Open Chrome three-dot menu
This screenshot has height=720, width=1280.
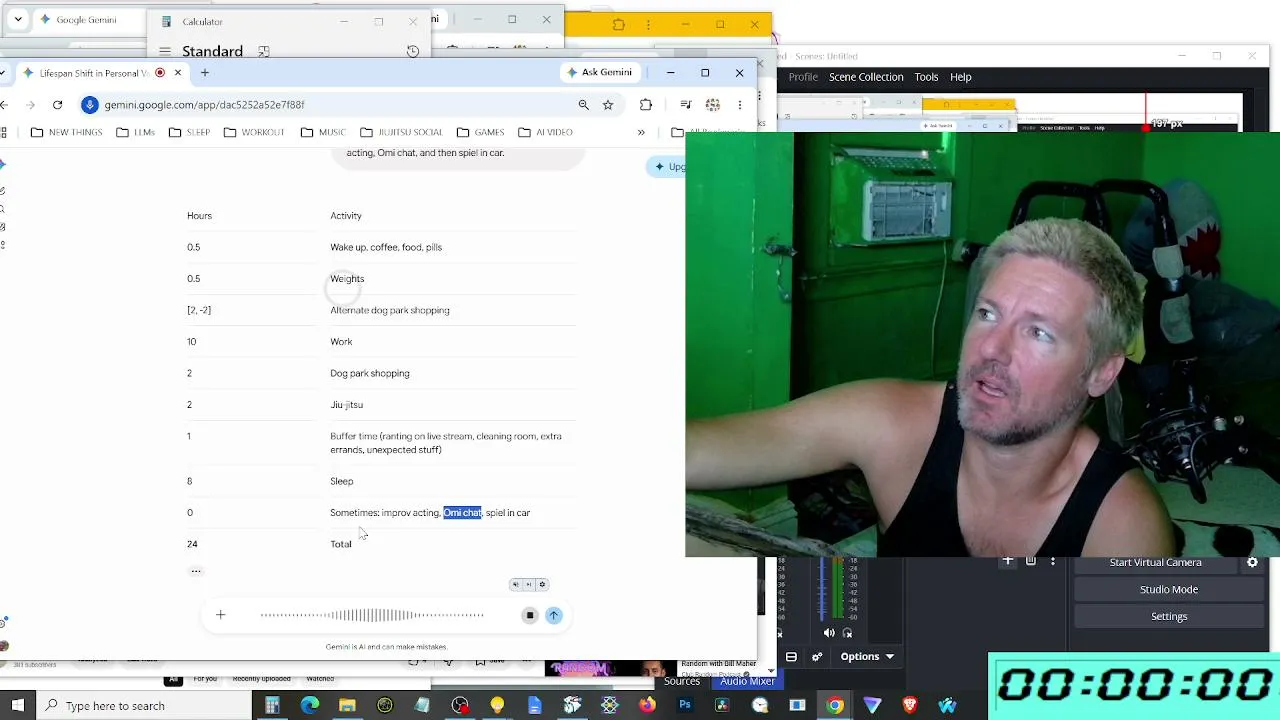tap(740, 104)
